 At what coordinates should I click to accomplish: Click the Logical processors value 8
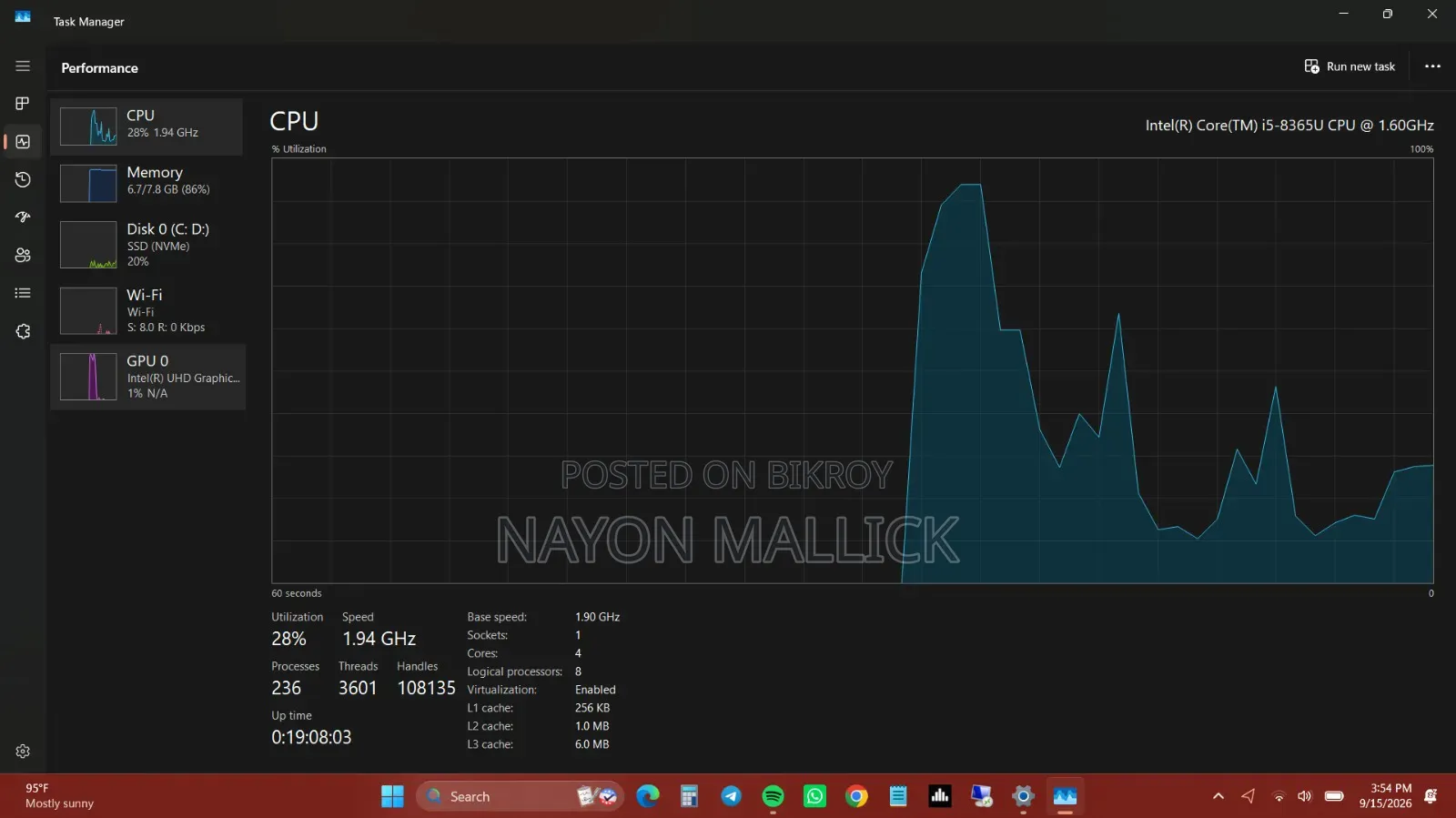click(x=578, y=672)
